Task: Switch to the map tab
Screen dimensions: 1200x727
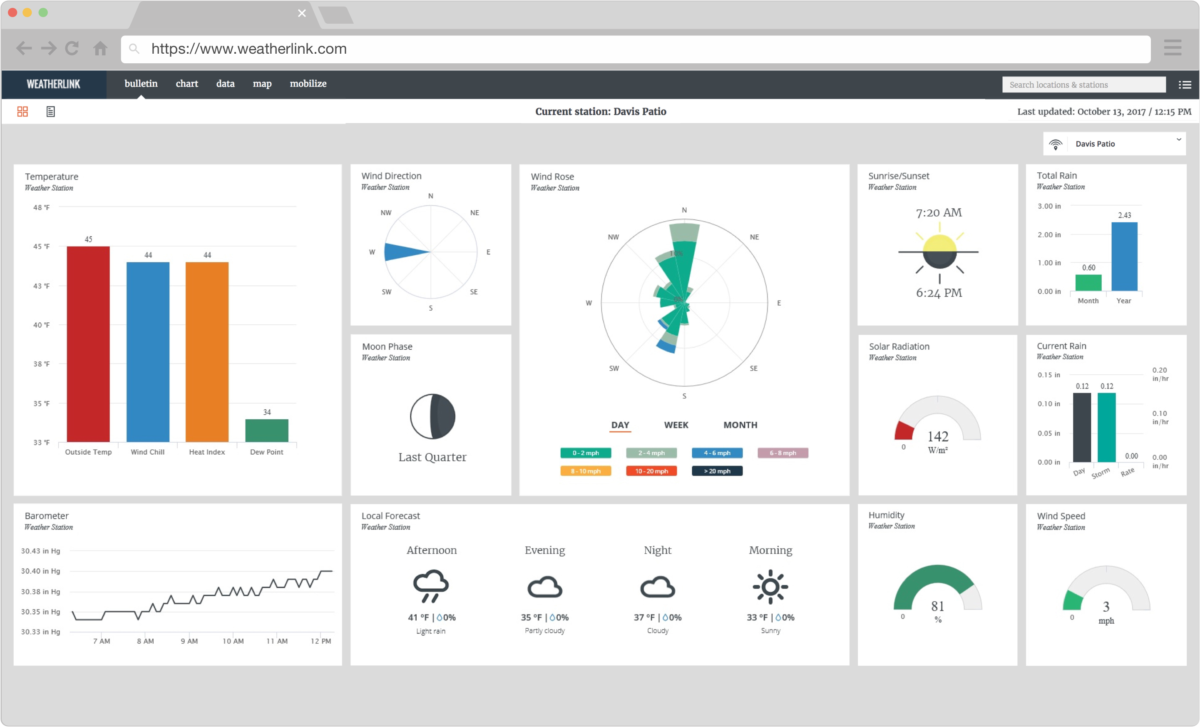Action: (x=262, y=84)
